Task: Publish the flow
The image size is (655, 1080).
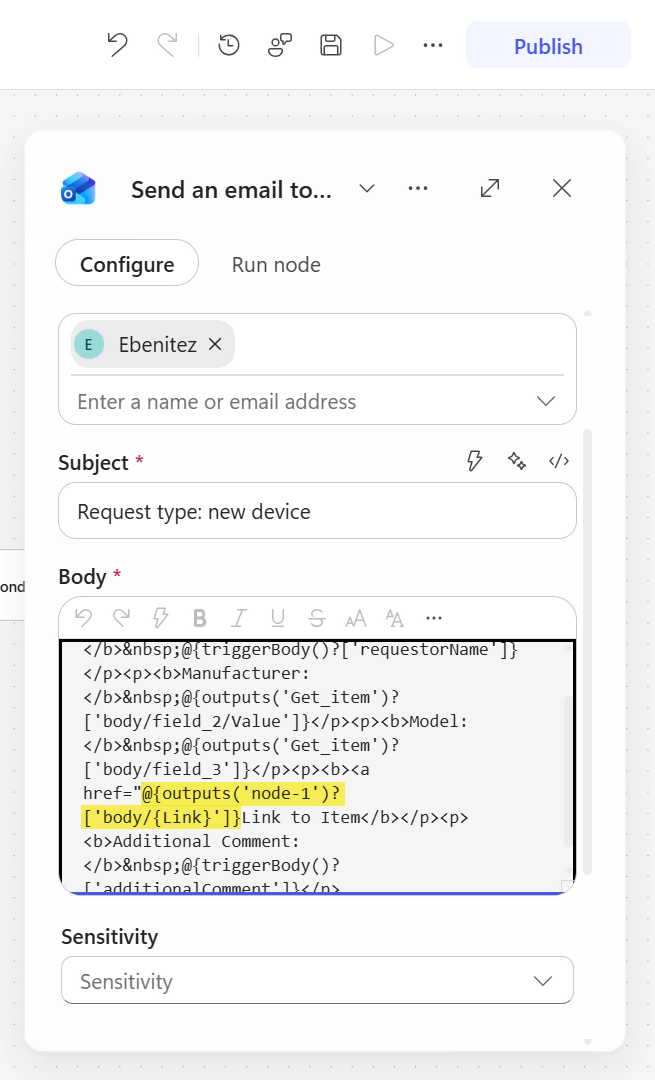Action: (x=548, y=45)
